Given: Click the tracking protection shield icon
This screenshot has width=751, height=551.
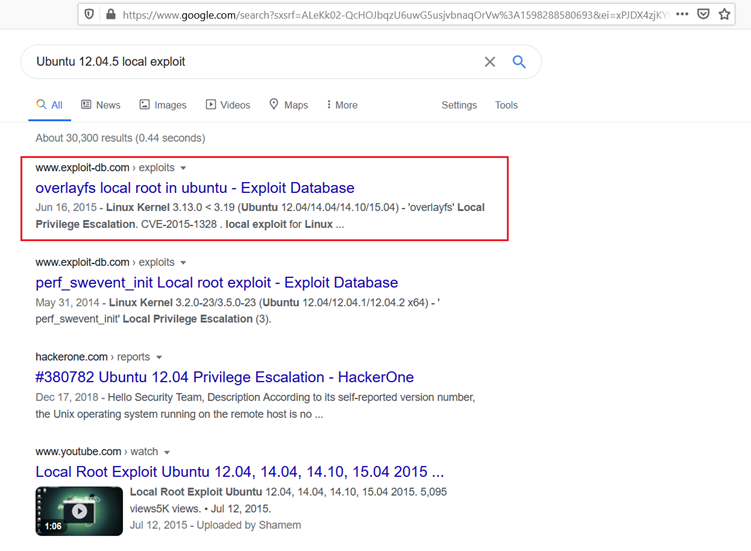Looking at the screenshot, I should [x=90, y=15].
